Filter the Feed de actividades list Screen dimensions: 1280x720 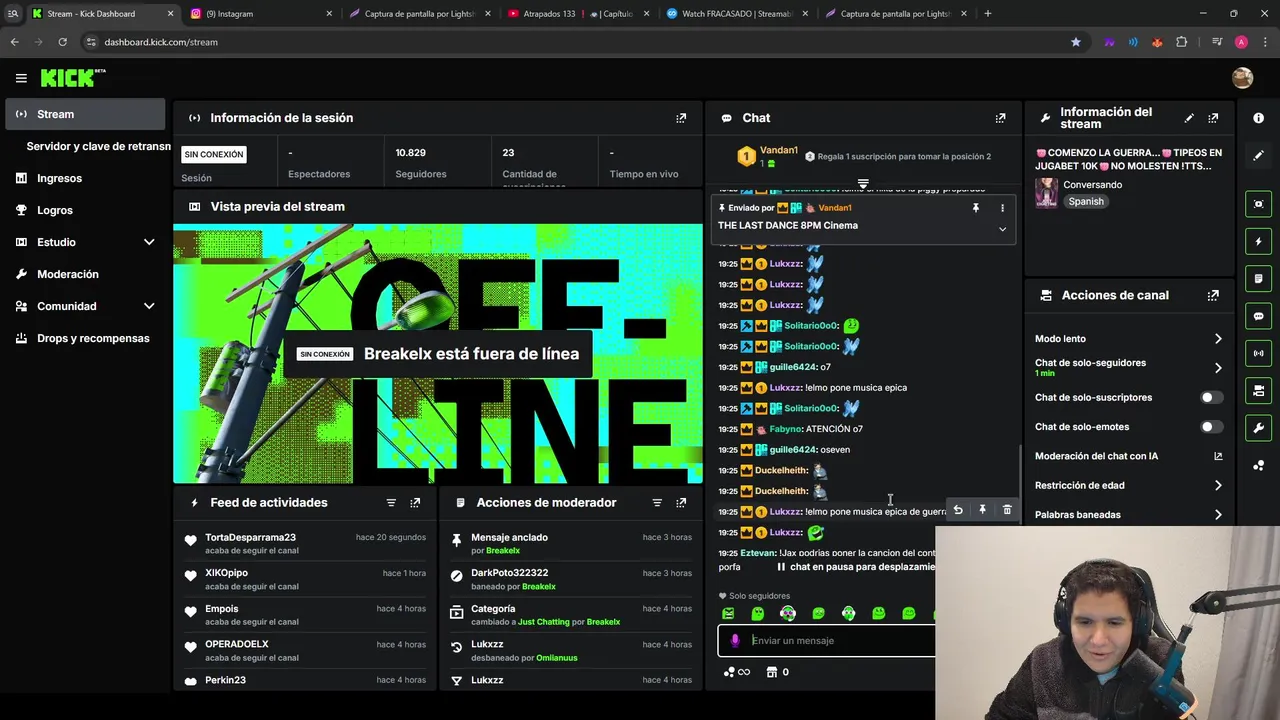point(391,503)
